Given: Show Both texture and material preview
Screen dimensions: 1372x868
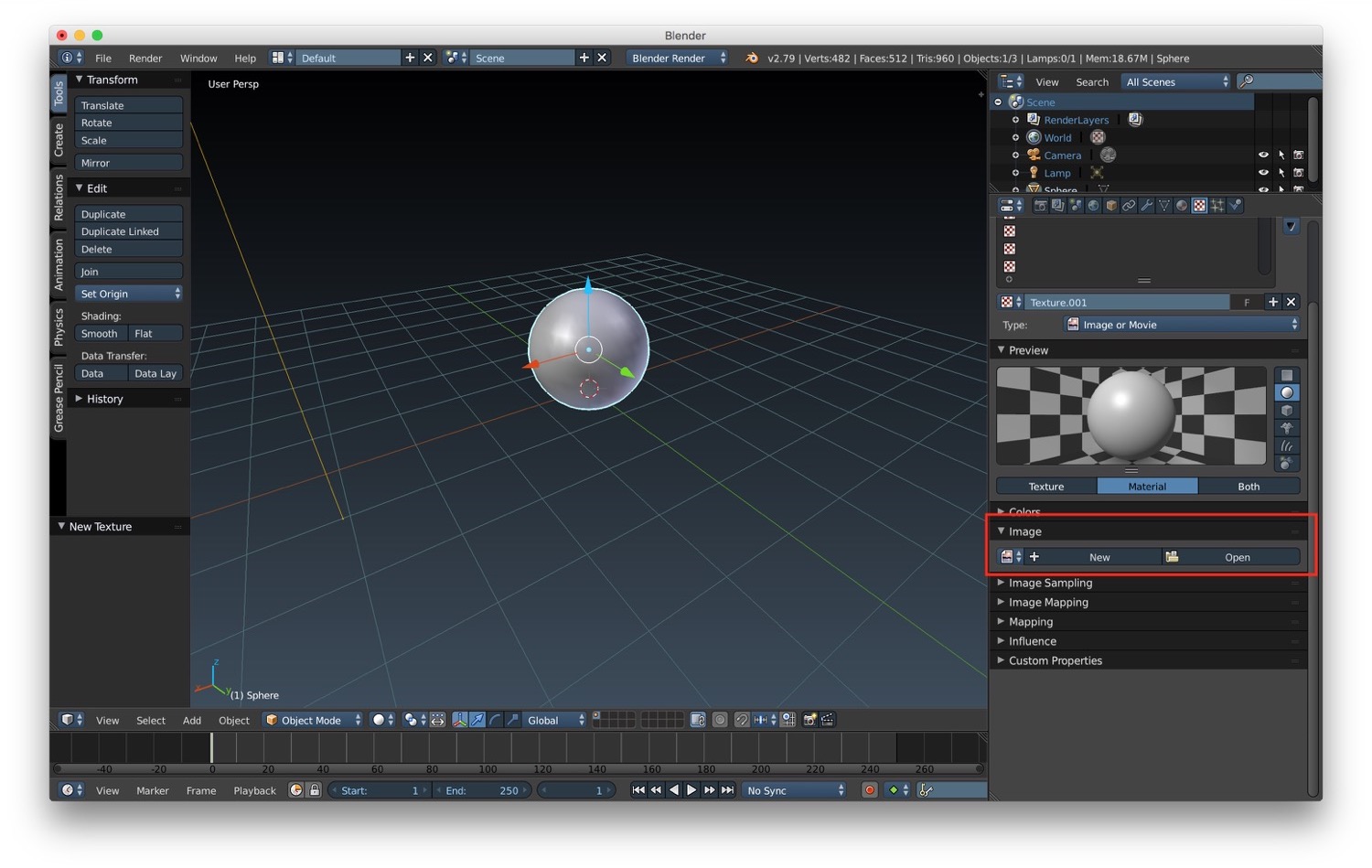Looking at the screenshot, I should tap(1249, 487).
